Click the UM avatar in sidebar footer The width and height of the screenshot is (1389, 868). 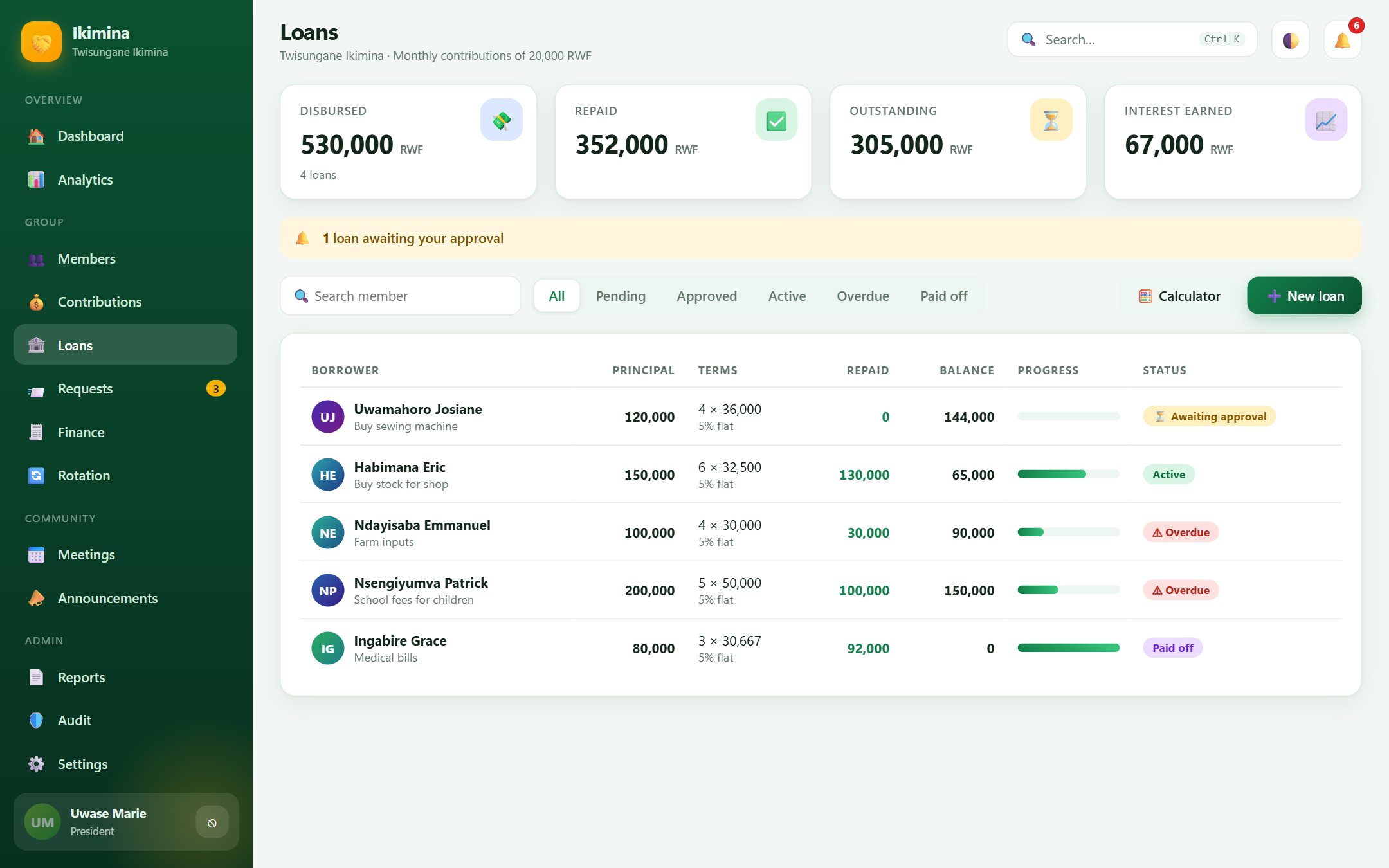pos(42,822)
